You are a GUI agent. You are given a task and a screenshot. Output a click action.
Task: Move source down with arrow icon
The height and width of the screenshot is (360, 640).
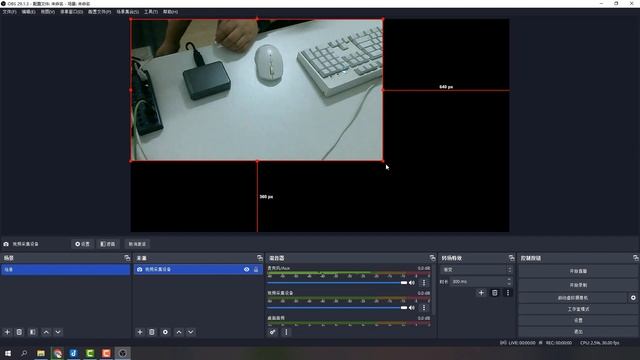click(x=191, y=332)
